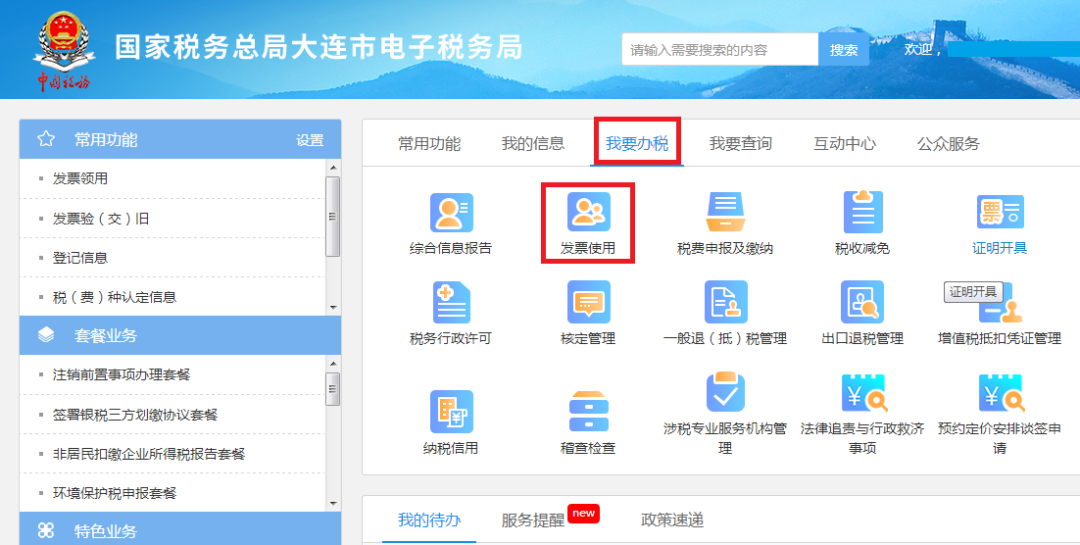Open 税费申报及缴纳 icon
1080x545 pixels.
tap(725, 212)
